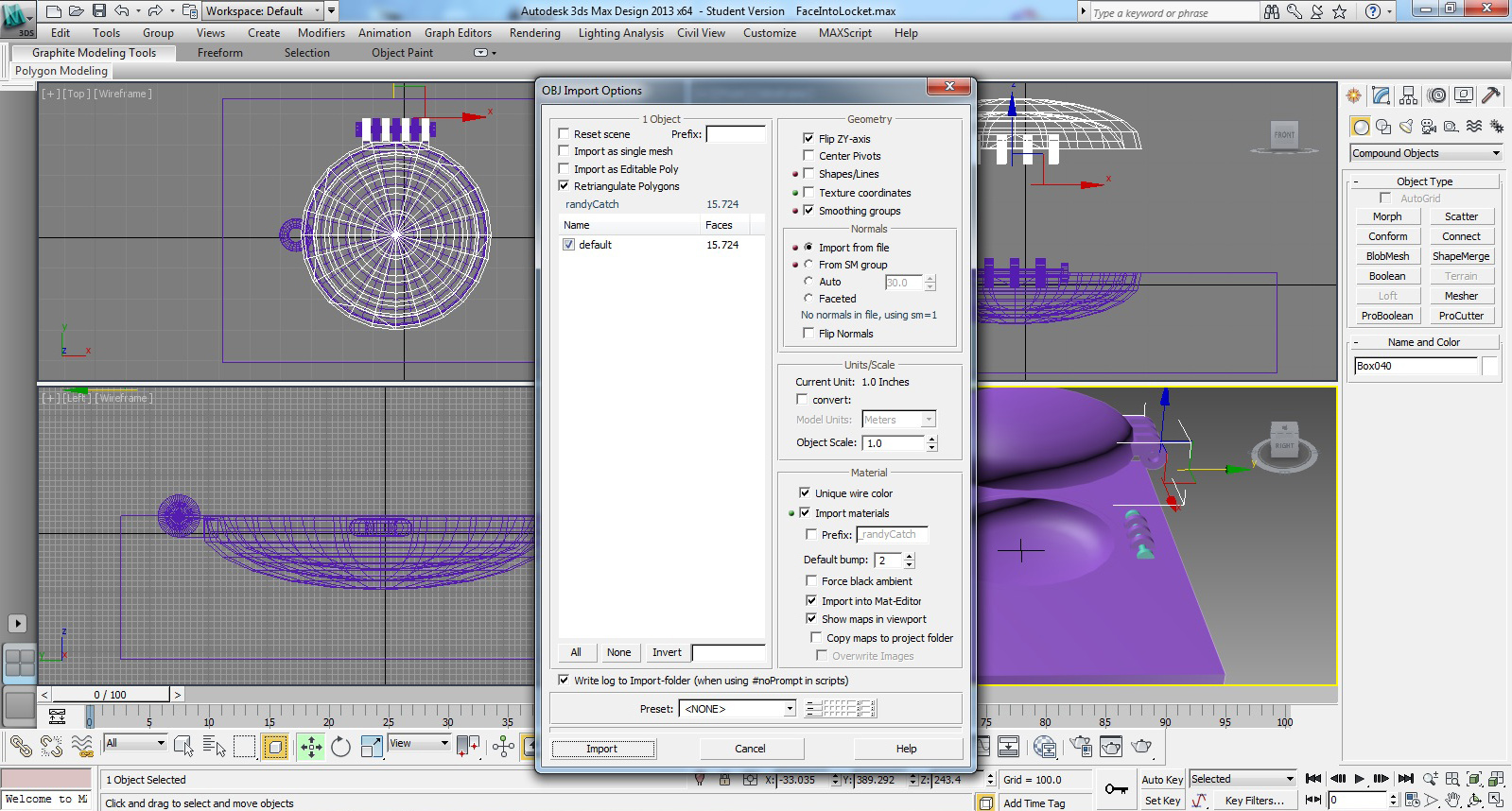
Task: Toggle Import as Editable Poly checkbox
Action: point(564,169)
